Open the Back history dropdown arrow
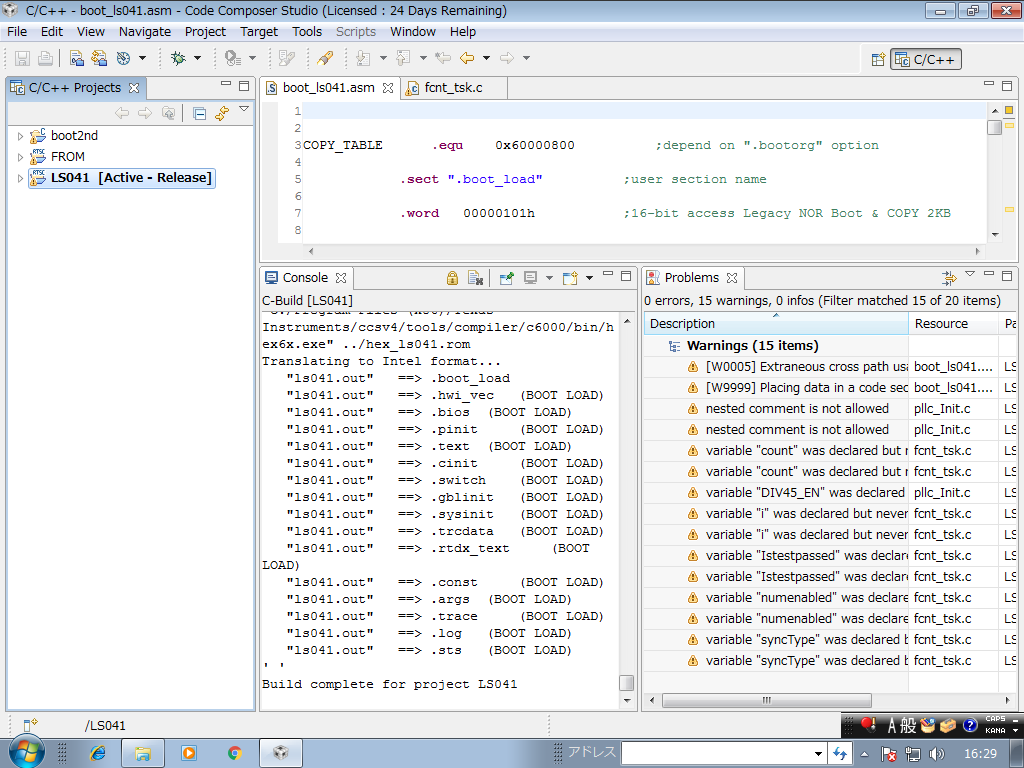Screen dimensions: 1024x768 point(486,58)
